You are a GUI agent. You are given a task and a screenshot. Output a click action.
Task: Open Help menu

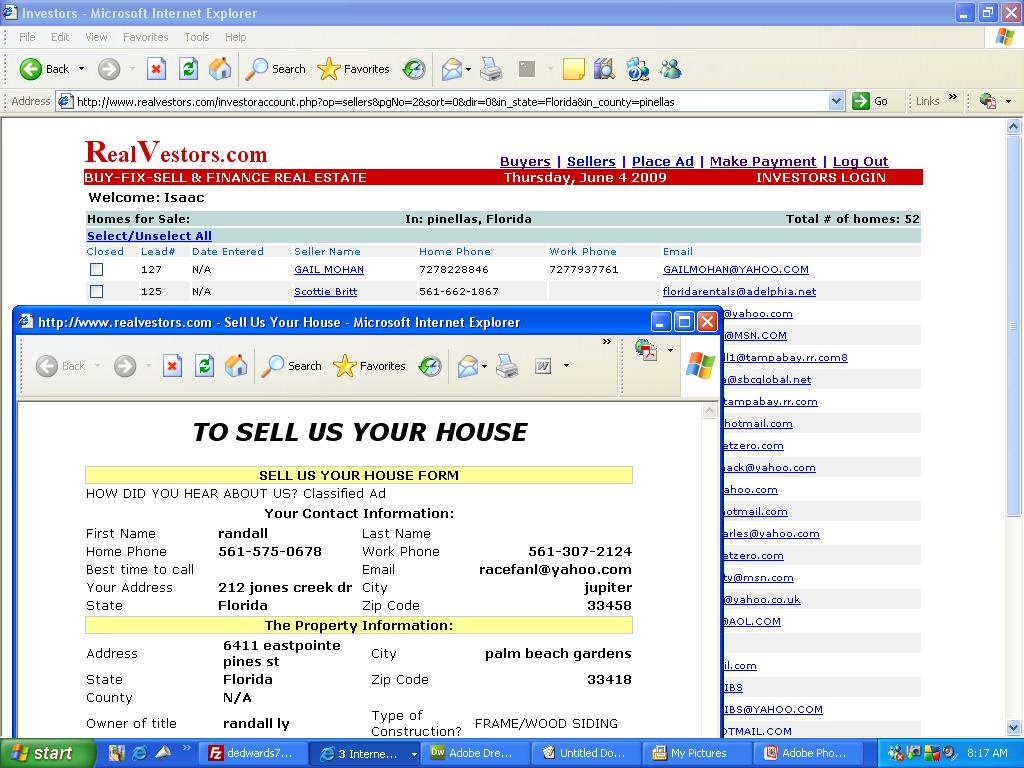236,37
